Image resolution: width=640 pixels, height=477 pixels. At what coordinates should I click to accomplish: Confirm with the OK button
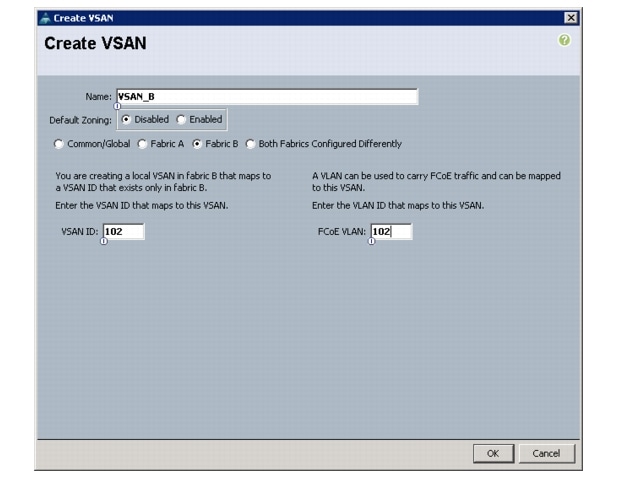[x=493, y=453]
